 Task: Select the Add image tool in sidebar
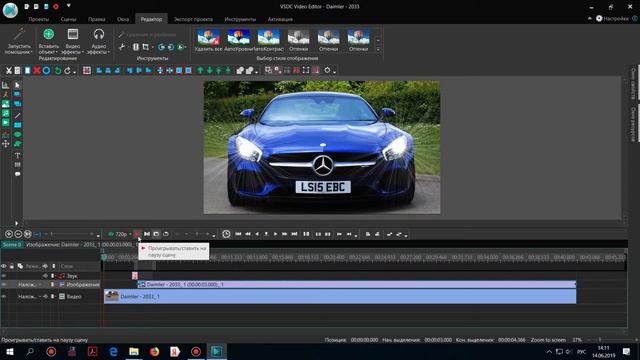[5, 104]
